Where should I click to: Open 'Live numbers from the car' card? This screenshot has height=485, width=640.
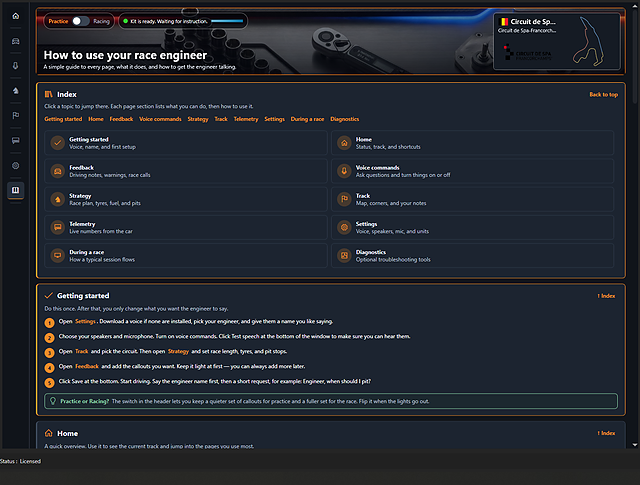tap(186, 227)
